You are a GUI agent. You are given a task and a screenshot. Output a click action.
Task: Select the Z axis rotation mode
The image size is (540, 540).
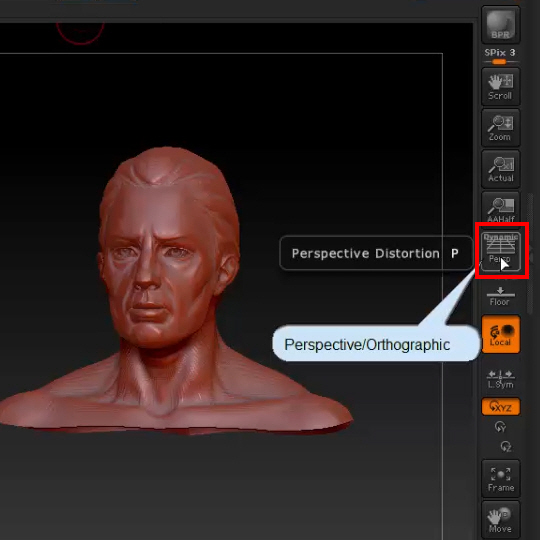tap(506, 446)
